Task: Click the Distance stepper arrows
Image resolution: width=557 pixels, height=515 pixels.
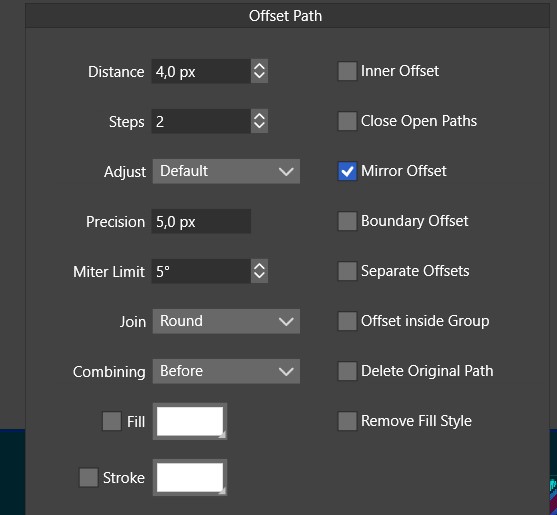Action: point(259,71)
